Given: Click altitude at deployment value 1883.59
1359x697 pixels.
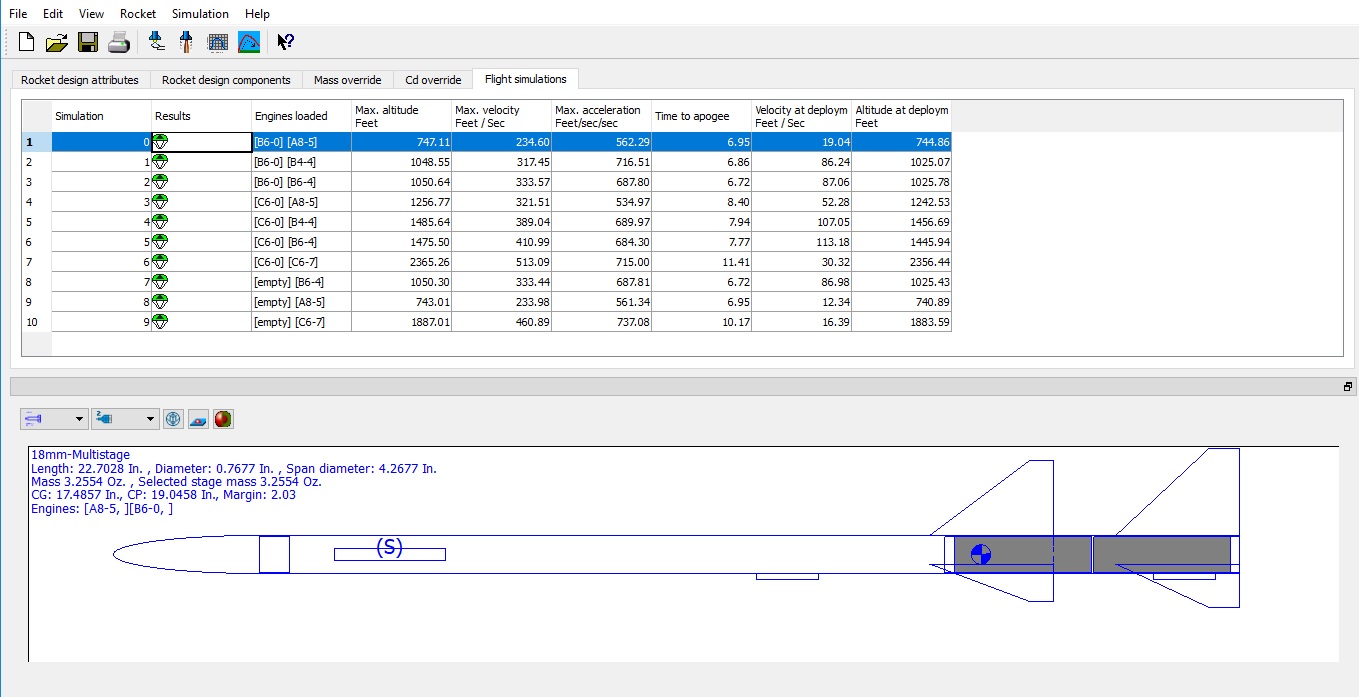Looking at the screenshot, I should [x=901, y=322].
